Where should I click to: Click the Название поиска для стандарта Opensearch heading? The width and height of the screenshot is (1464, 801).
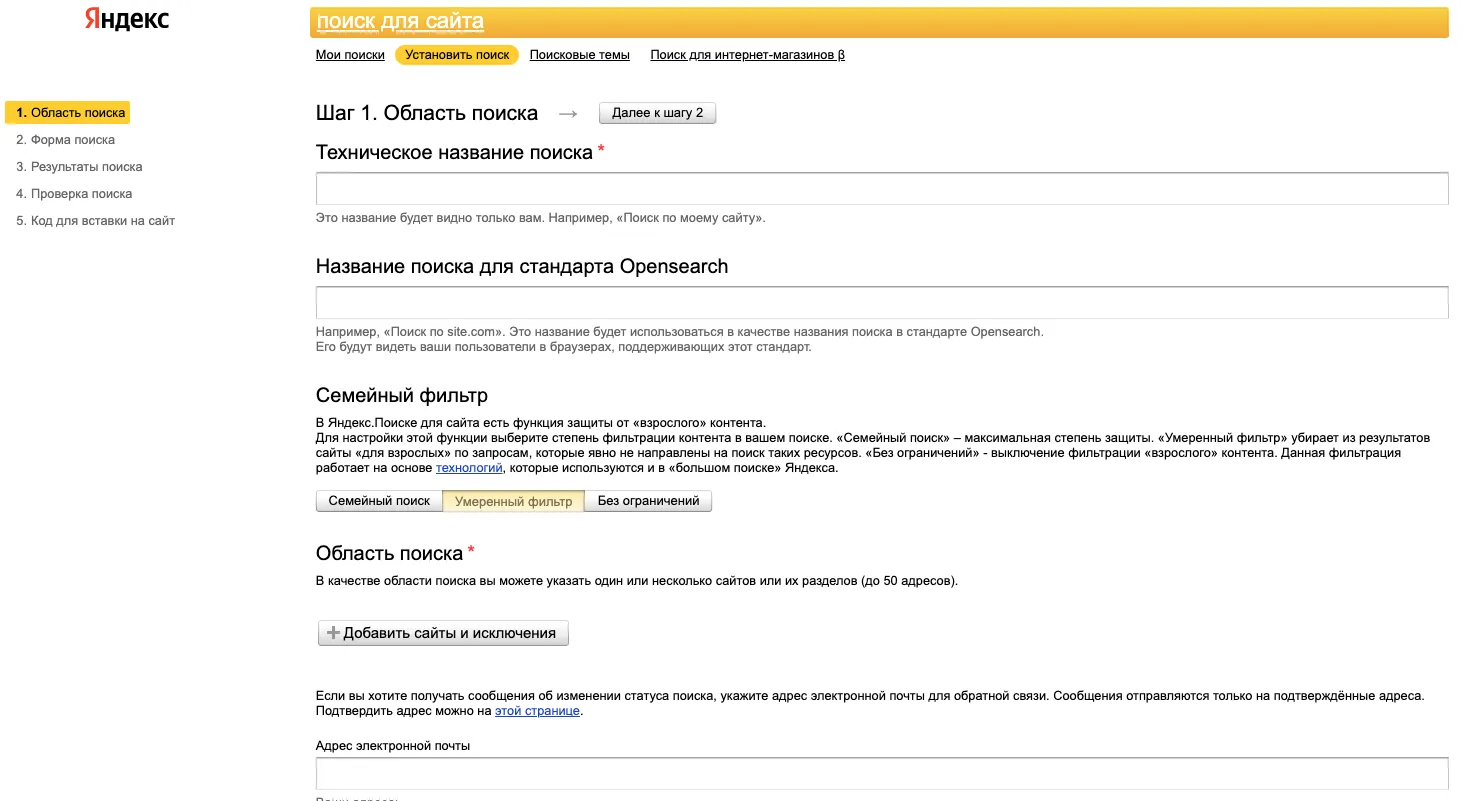coord(522,267)
